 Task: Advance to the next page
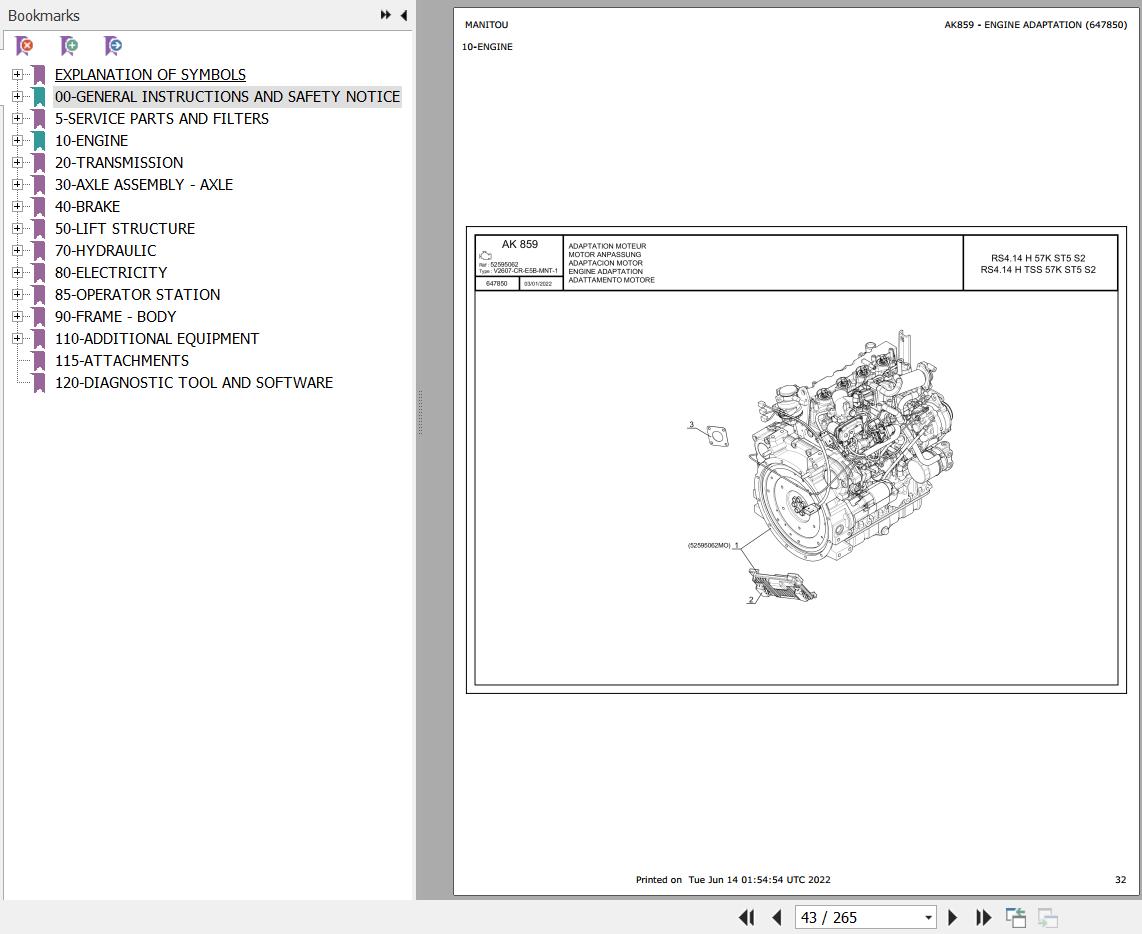pos(952,917)
